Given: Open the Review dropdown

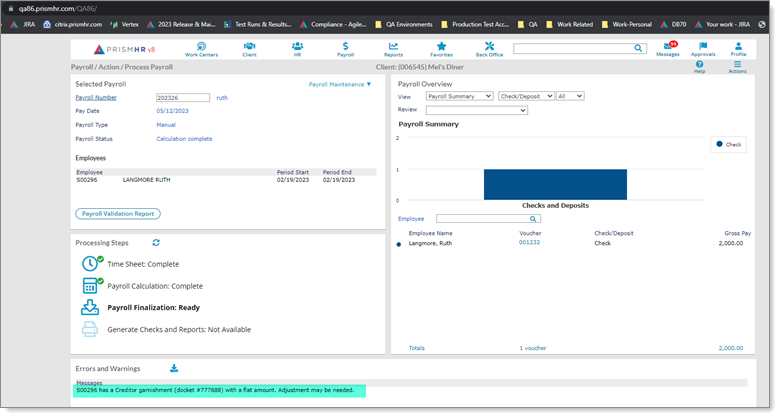Looking at the screenshot, I should [x=476, y=110].
